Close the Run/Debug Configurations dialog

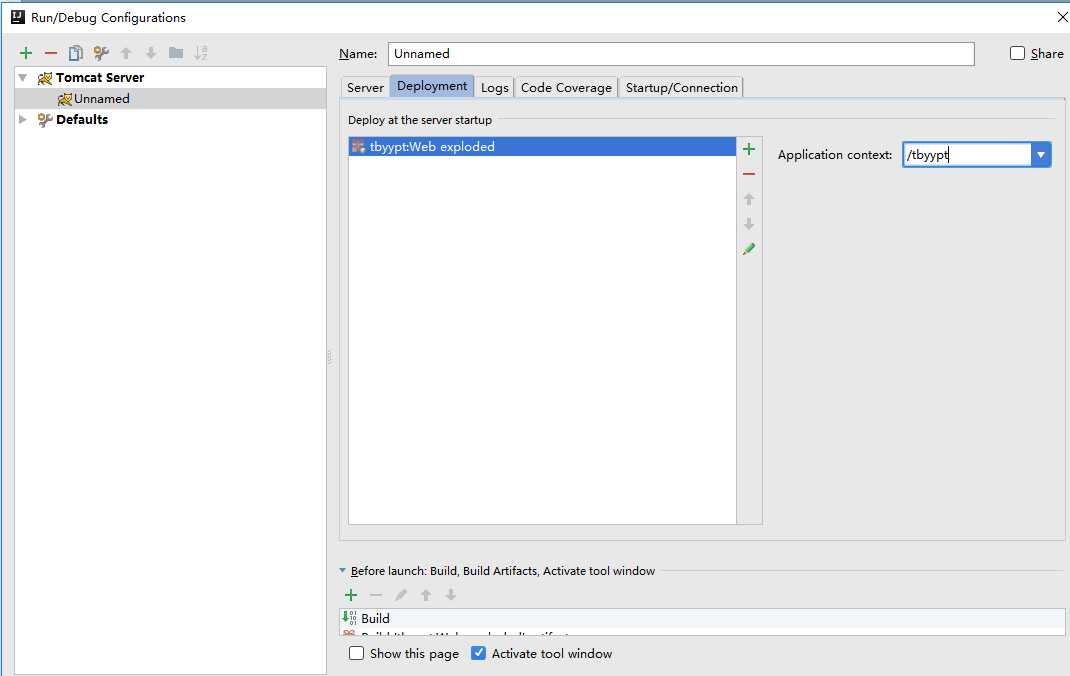pos(1061,17)
